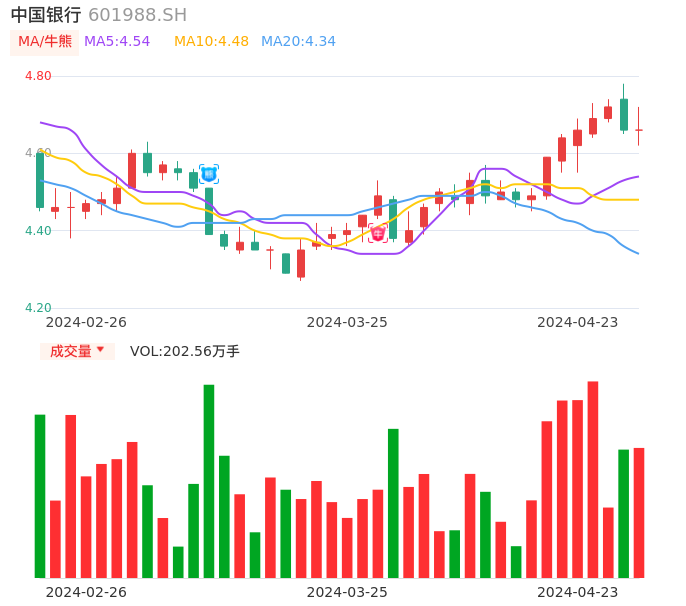Toggle the MA10:4.48 moving average legend
Image resolution: width=686 pixels, height=606 pixels.
tap(211, 42)
